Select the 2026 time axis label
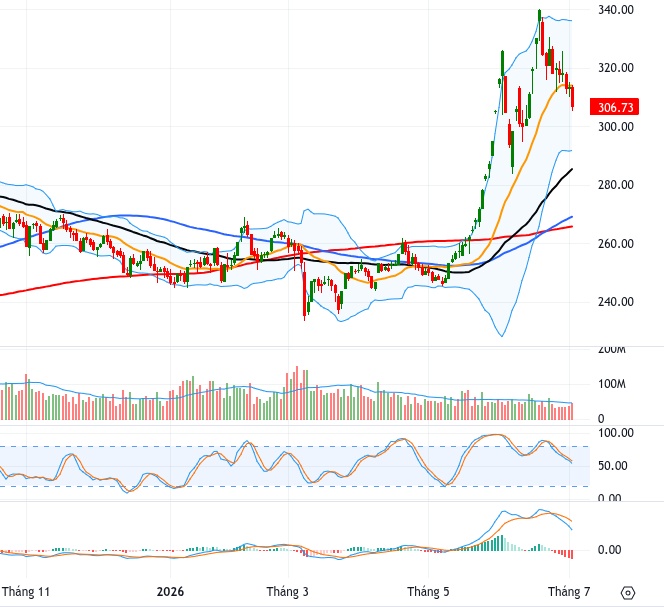The height and width of the screenshot is (607, 664). [170, 591]
